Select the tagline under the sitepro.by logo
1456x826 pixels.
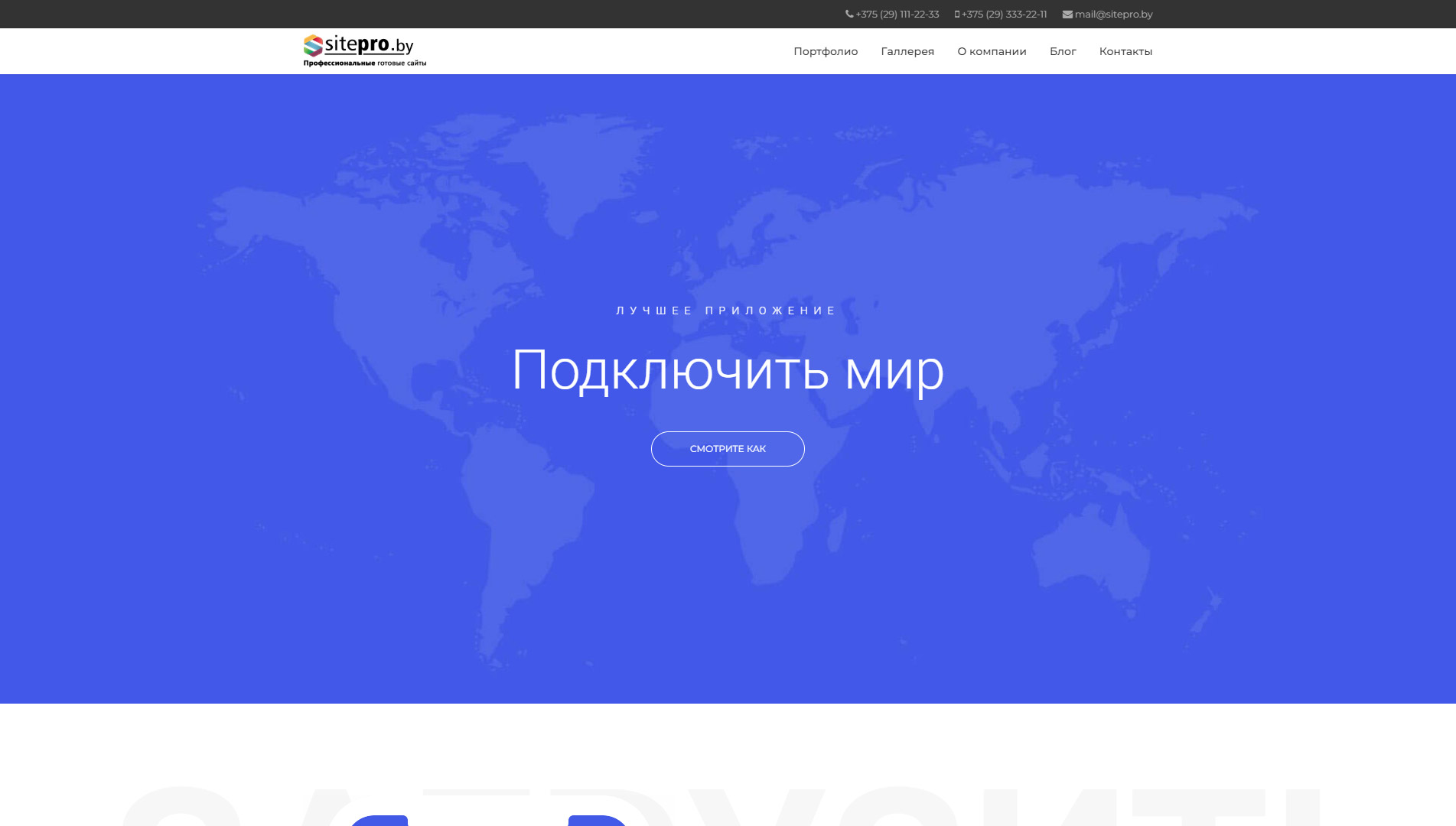click(x=365, y=63)
